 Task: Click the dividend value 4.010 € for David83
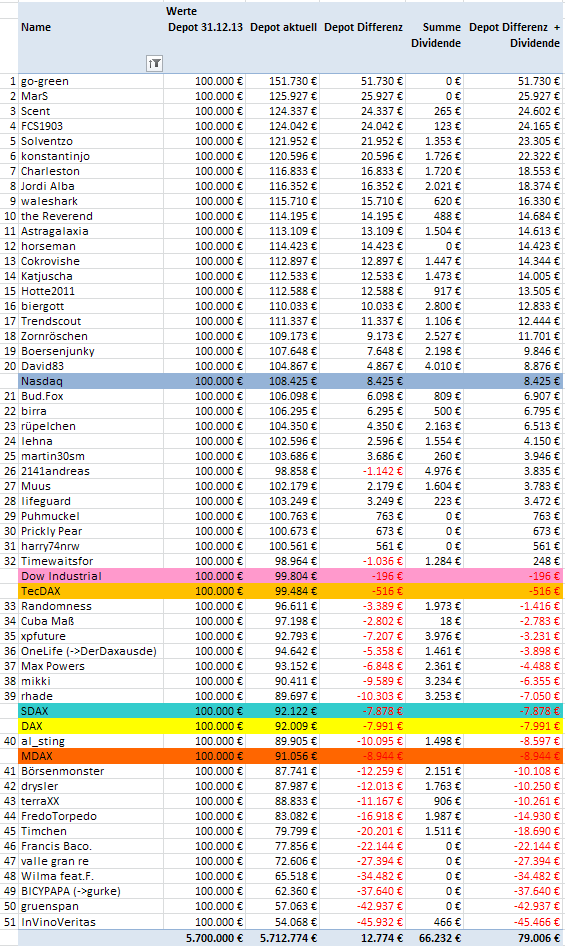(442, 366)
